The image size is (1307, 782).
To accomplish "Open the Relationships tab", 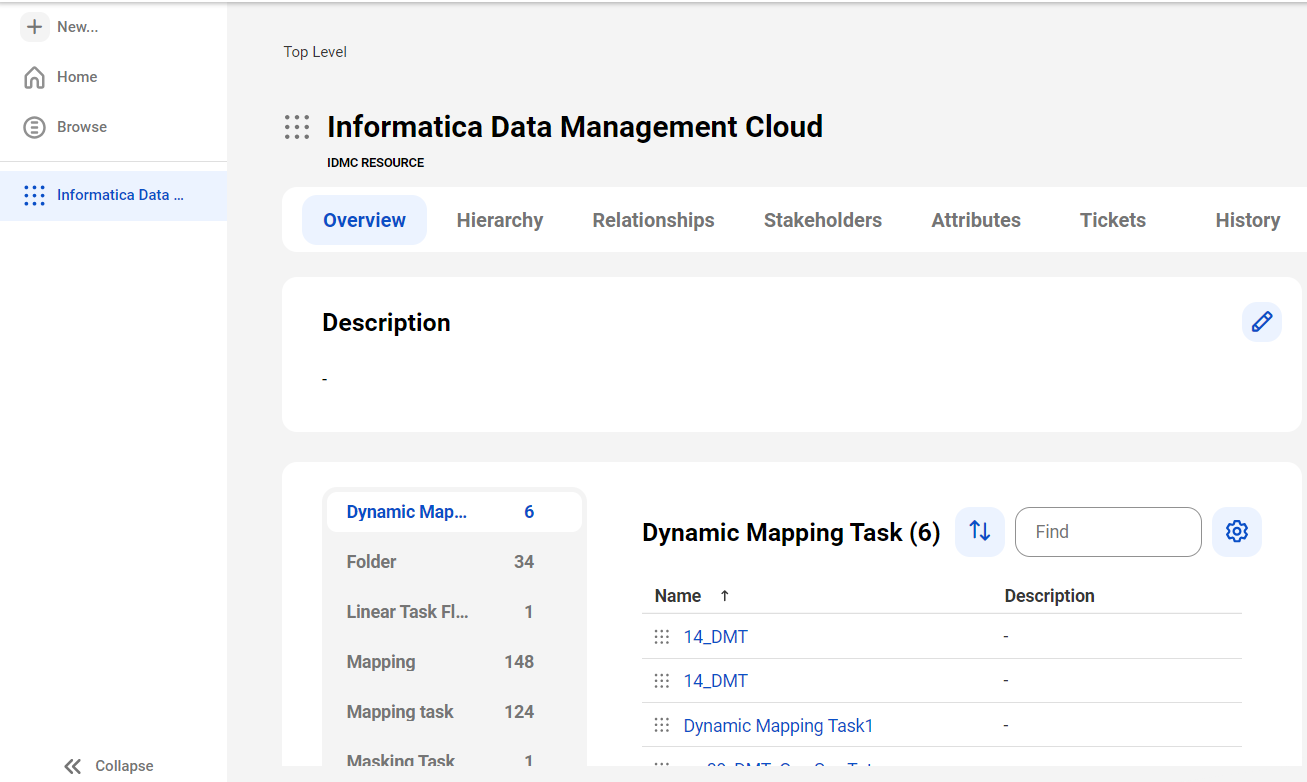I will tap(653, 220).
